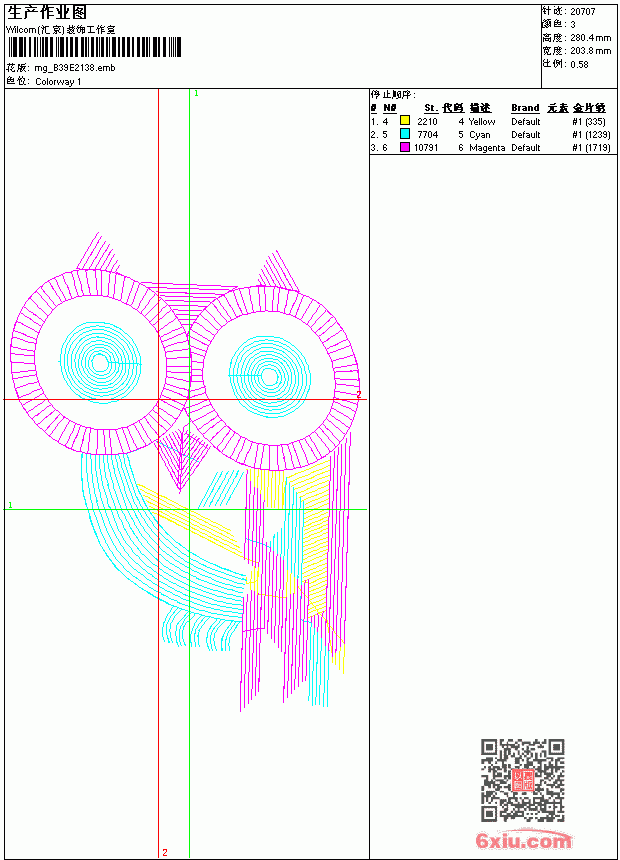This screenshot has height=860, width=620.
Task: Select the Magenta row in stop sequence
Action: pyautogui.click(x=491, y=148)
